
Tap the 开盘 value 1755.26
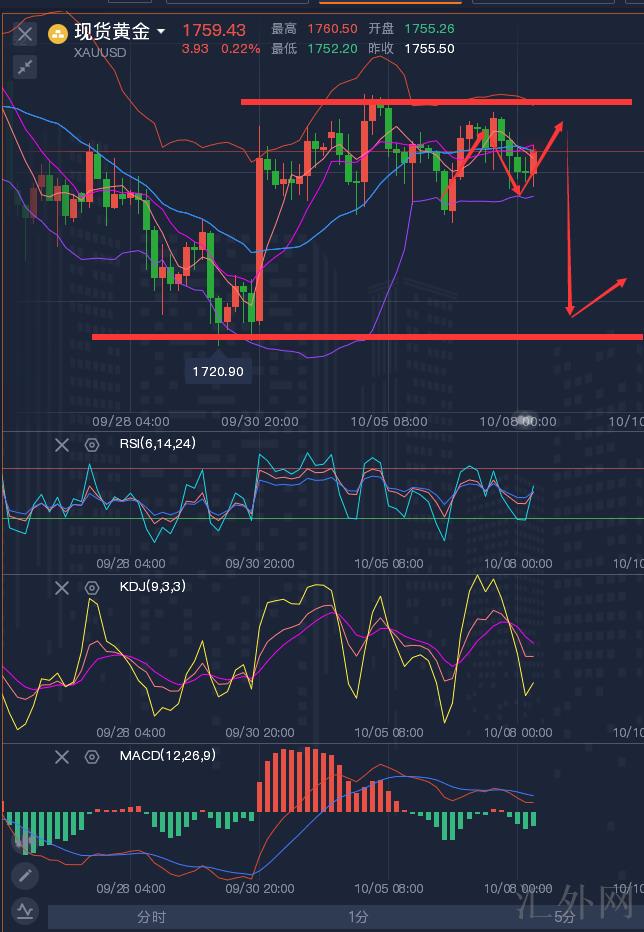(x=429, y=29)
